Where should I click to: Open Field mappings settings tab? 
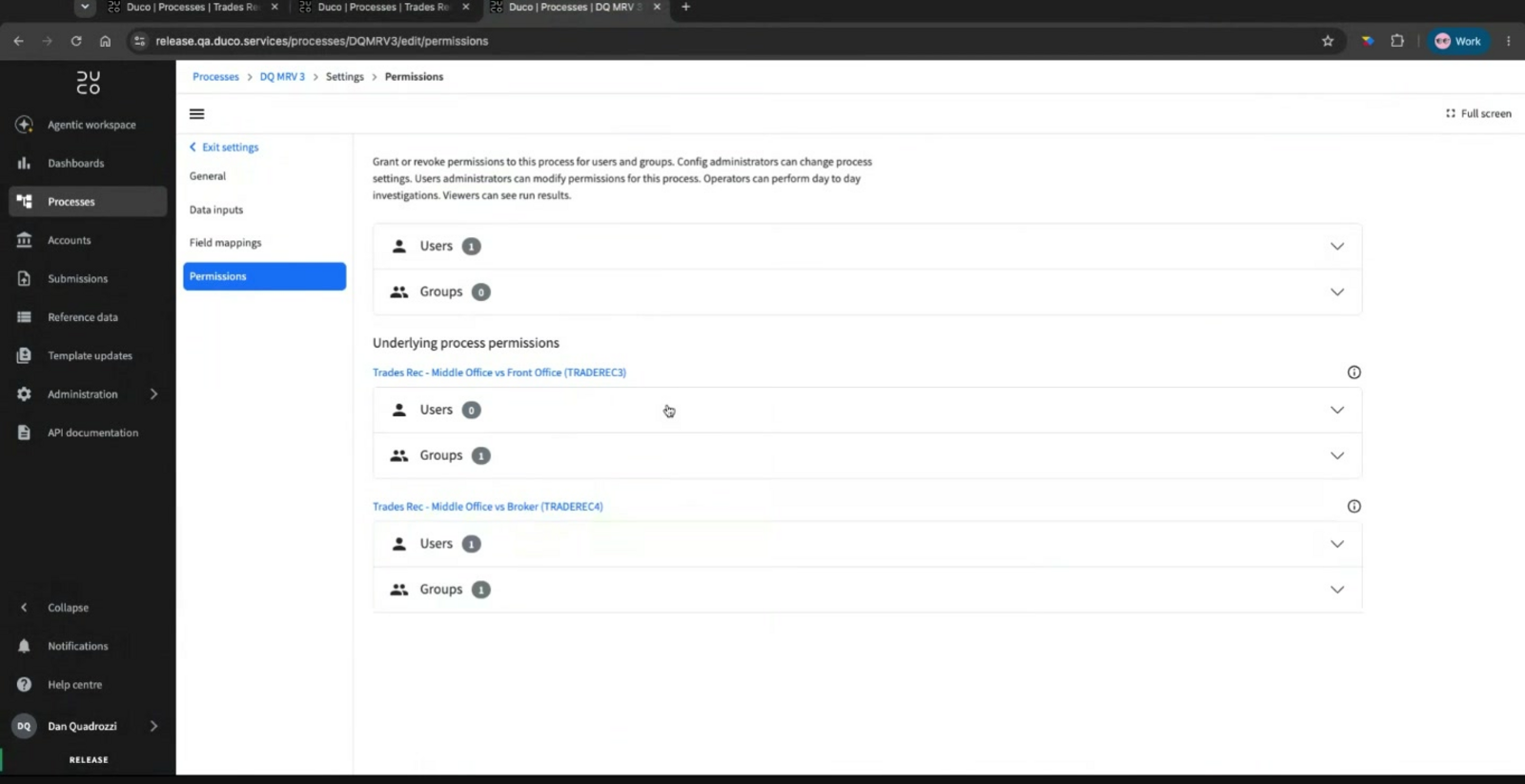pyautogui.click(x=265, y=243)
